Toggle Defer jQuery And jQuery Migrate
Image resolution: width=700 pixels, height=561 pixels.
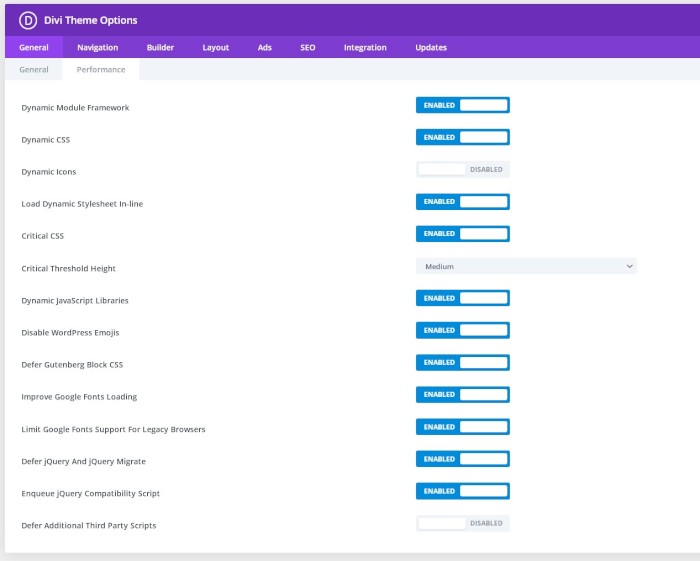463,459
